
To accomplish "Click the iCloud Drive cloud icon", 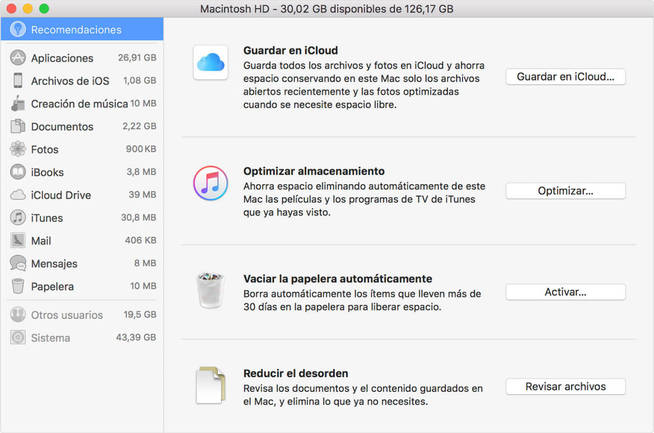I will [18, 195].
